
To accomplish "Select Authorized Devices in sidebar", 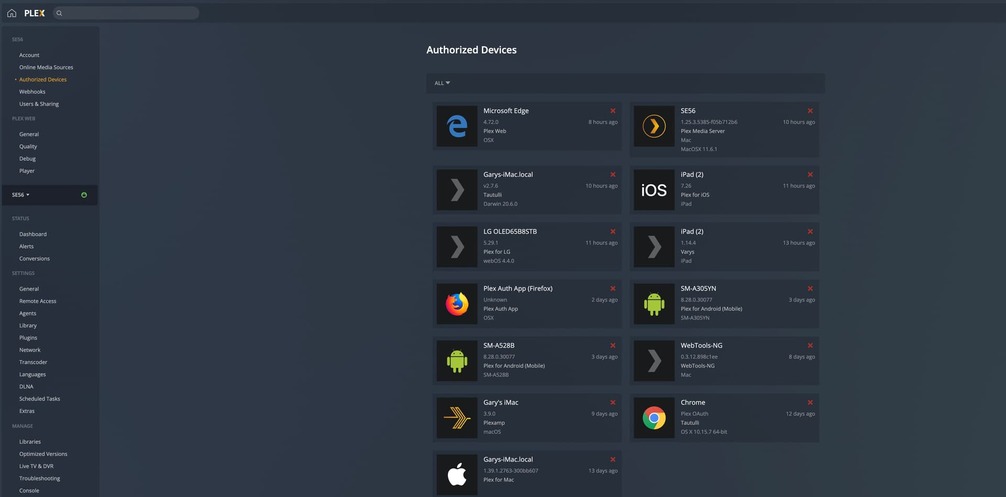I will click(43, 80).
